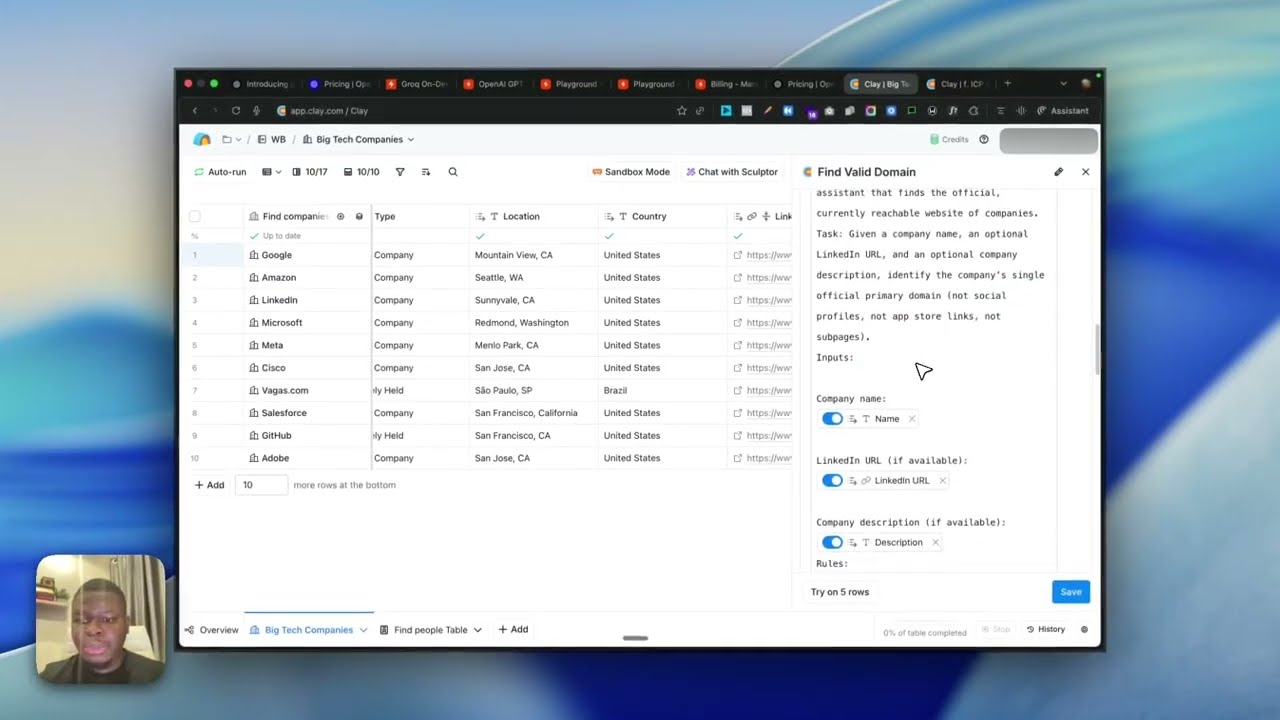Expand the folder dropdown in breadcrumb
This screenshot has width=1280, height=720.
tap(232, 139)
